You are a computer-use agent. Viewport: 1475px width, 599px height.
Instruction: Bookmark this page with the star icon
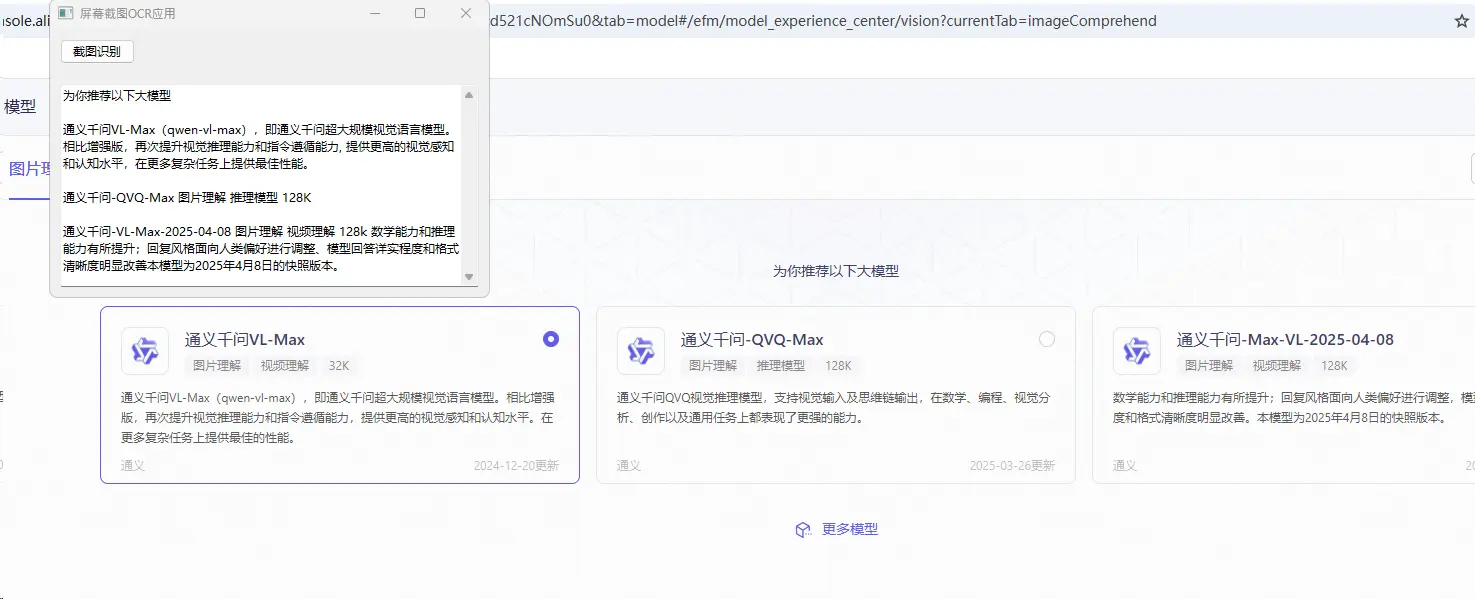tap(1462, 20)
